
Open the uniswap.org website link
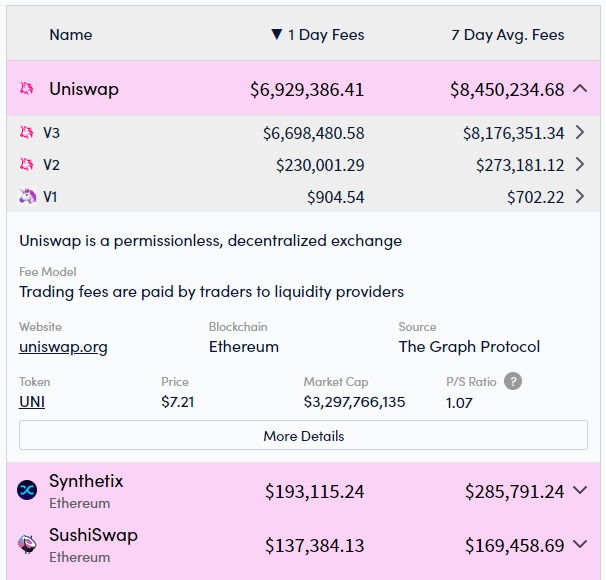click(63, 347)
